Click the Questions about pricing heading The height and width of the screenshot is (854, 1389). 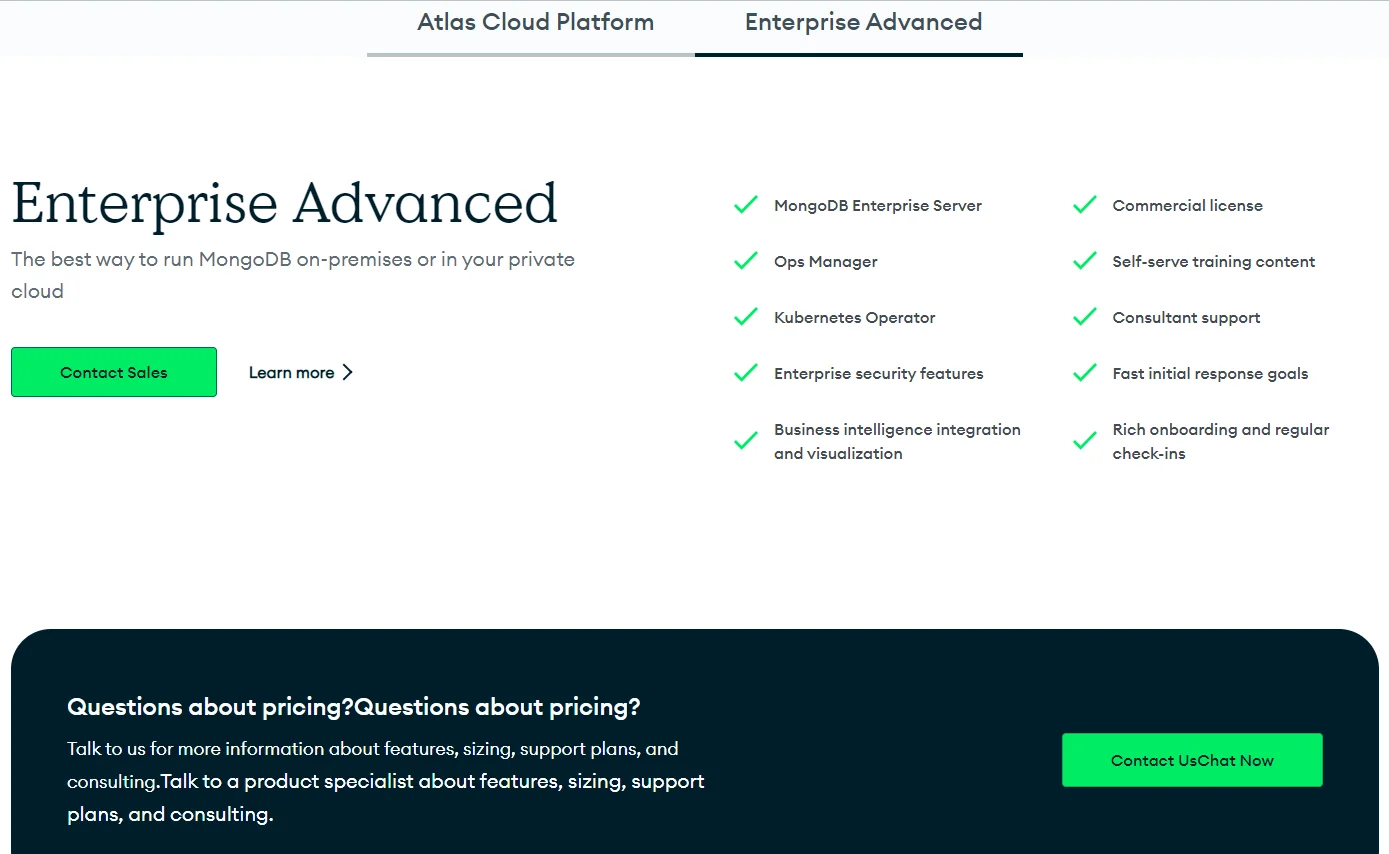coord(354,707)
